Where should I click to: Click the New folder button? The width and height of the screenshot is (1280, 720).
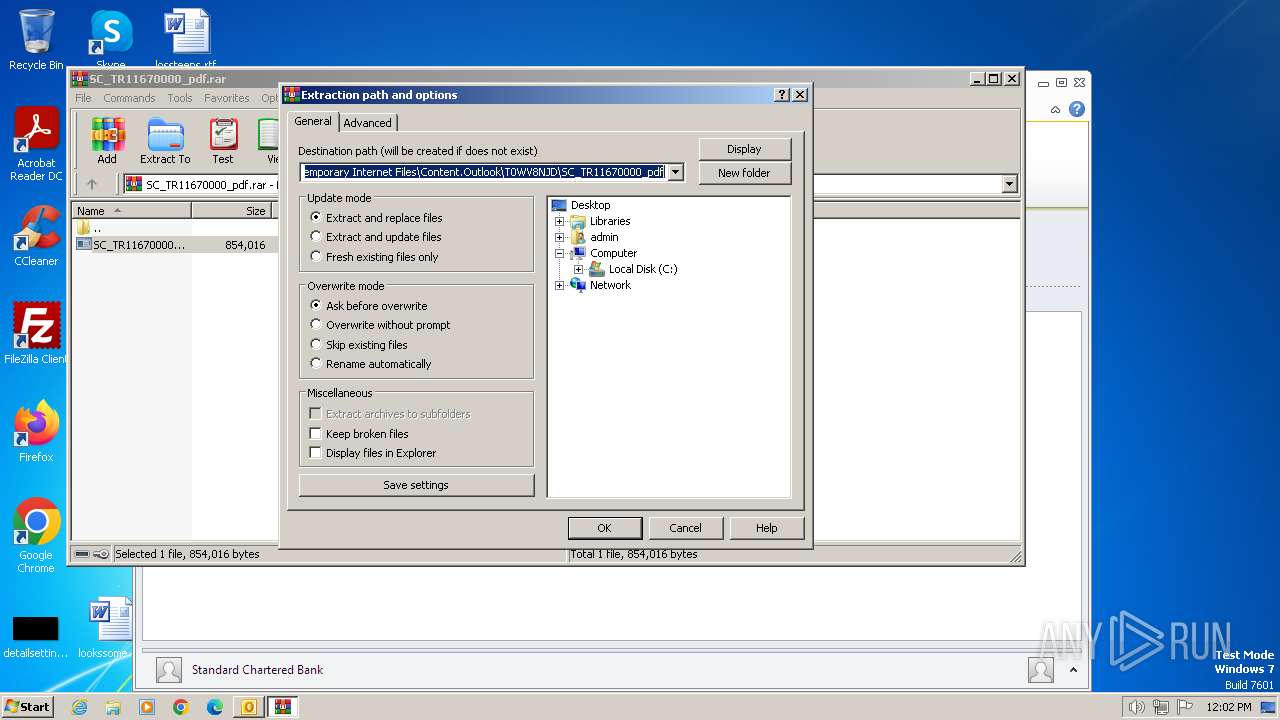click(x=745, y=173)
